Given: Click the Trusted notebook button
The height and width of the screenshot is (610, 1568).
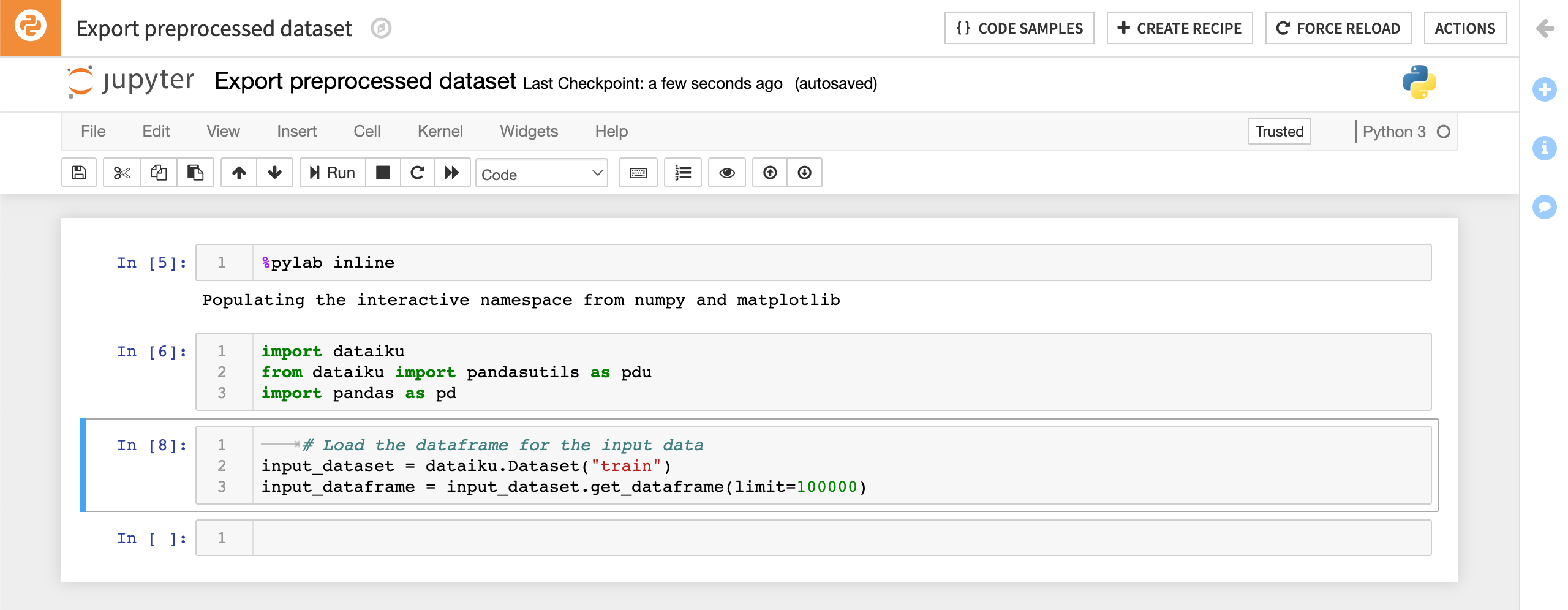Looking at the screenshot, I should coord(1280,131).
